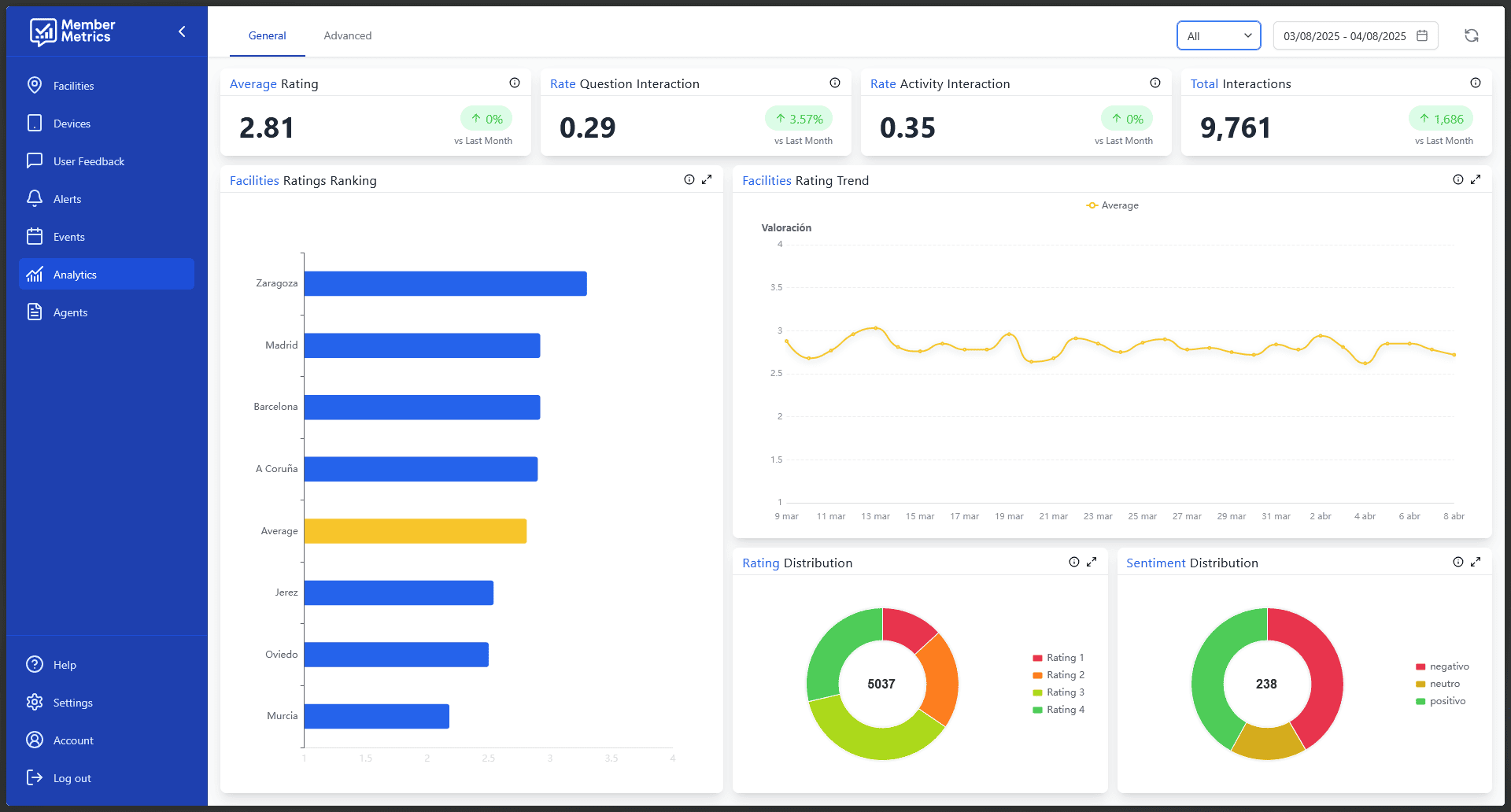
Task: Show info for Total Interactions card
Action: (x=1476, y=83)
